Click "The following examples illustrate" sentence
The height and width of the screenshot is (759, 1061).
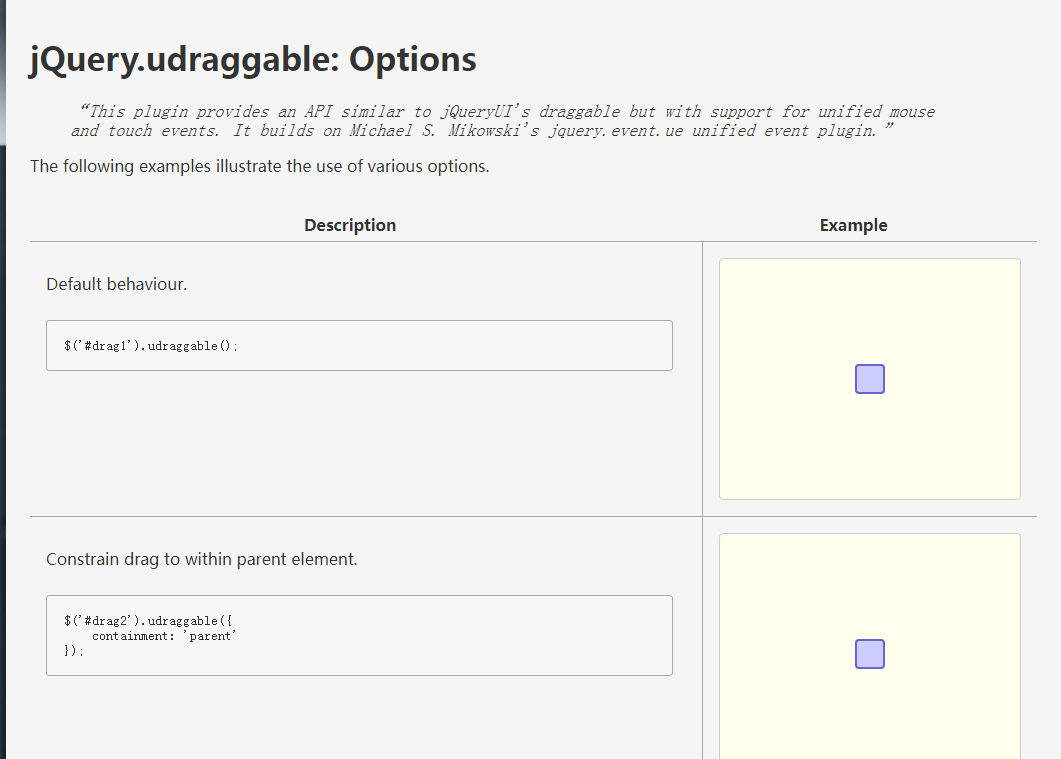tap(259, 166)
